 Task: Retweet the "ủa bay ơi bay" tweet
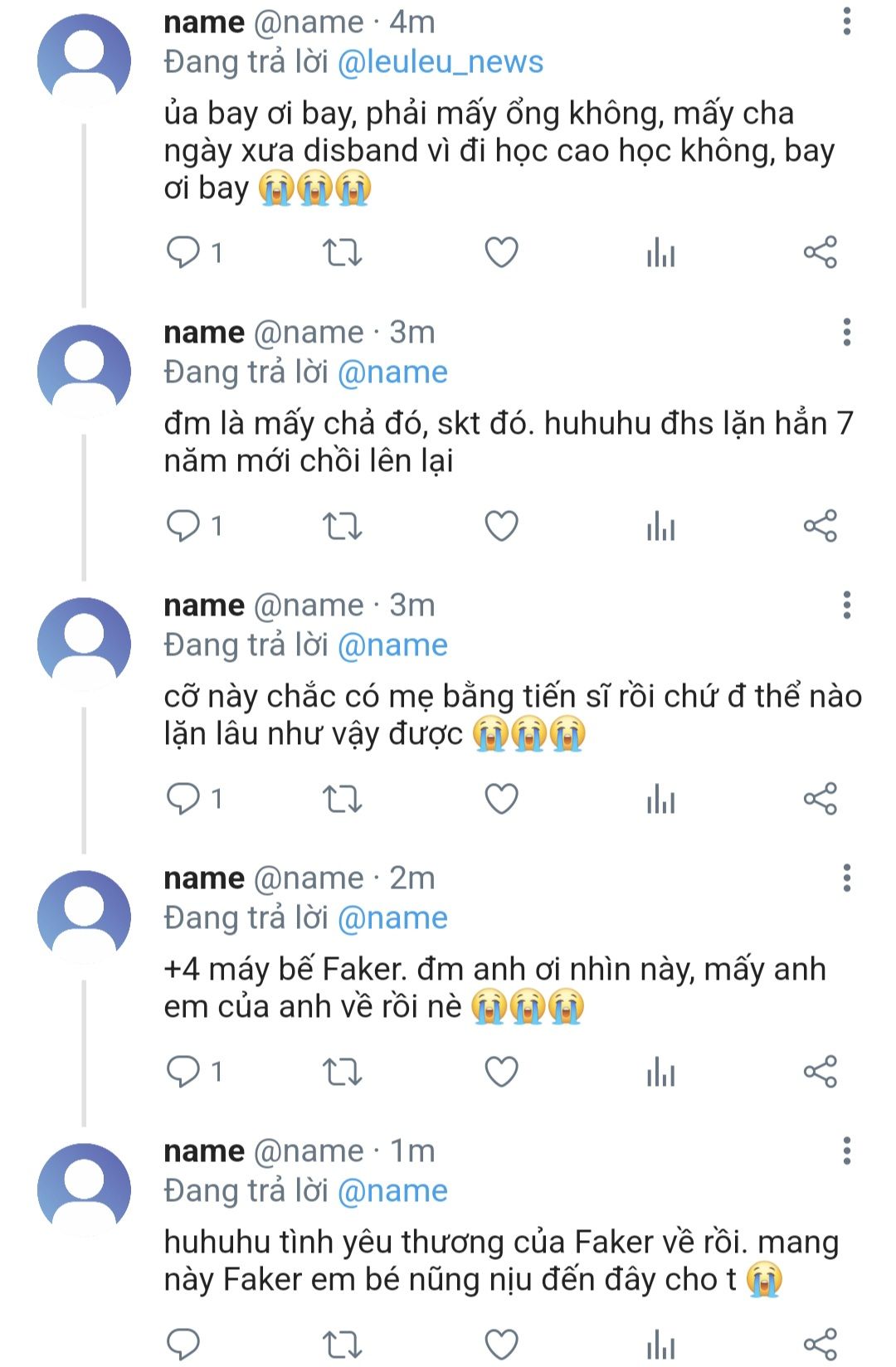pyautogui.click(x=342, y=252)
